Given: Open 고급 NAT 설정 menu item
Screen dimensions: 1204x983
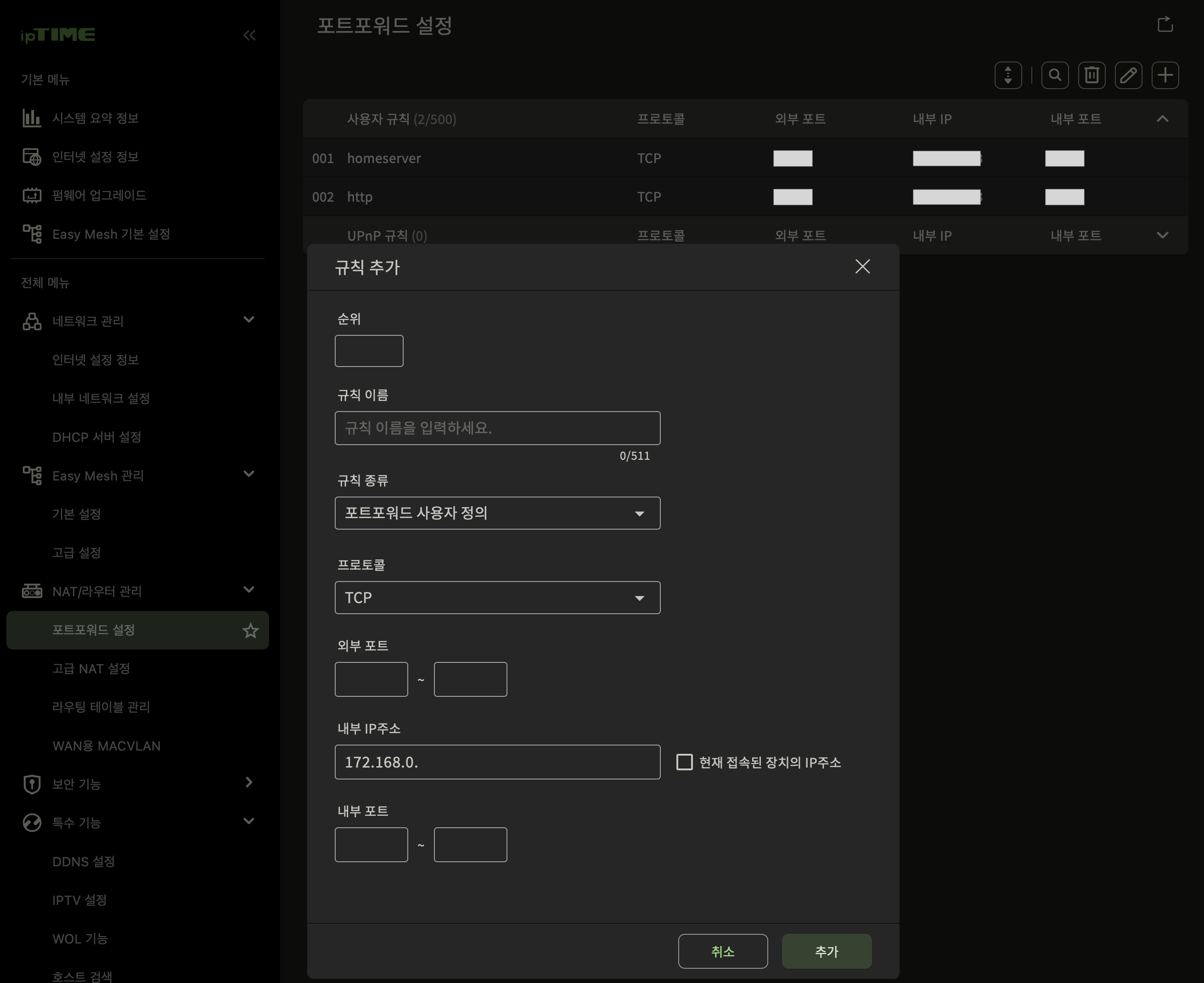Looking at the screenshot, I should [91, 669].
